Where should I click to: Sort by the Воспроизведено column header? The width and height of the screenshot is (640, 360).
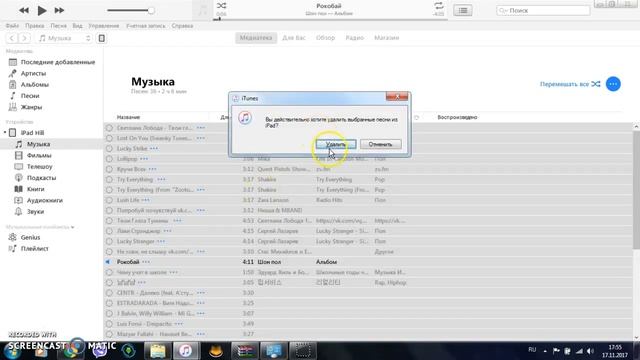coord(457,117)
